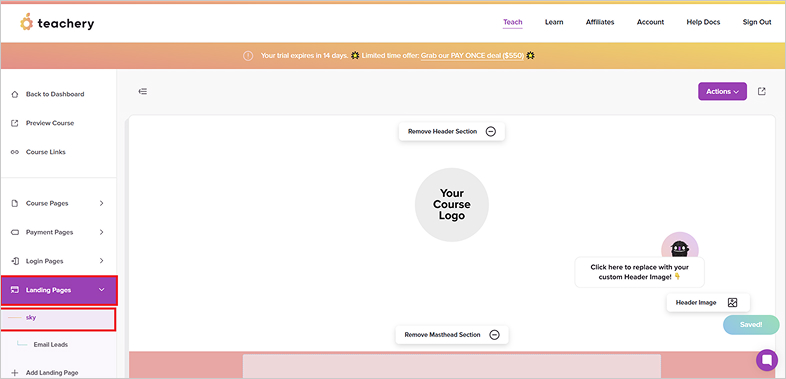Click the Landing Pages section icon
The height and width of the screenshot is (379, 786).
15,290
